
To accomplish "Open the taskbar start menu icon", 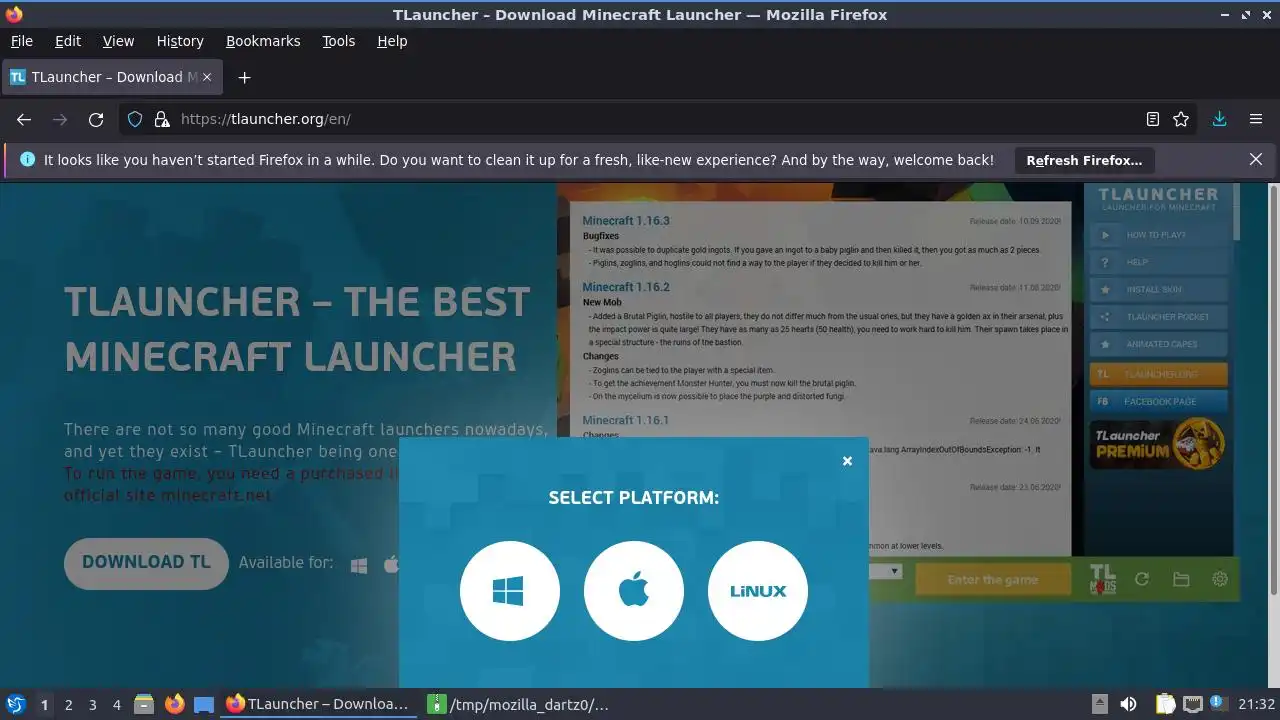I will coord(16,704).
